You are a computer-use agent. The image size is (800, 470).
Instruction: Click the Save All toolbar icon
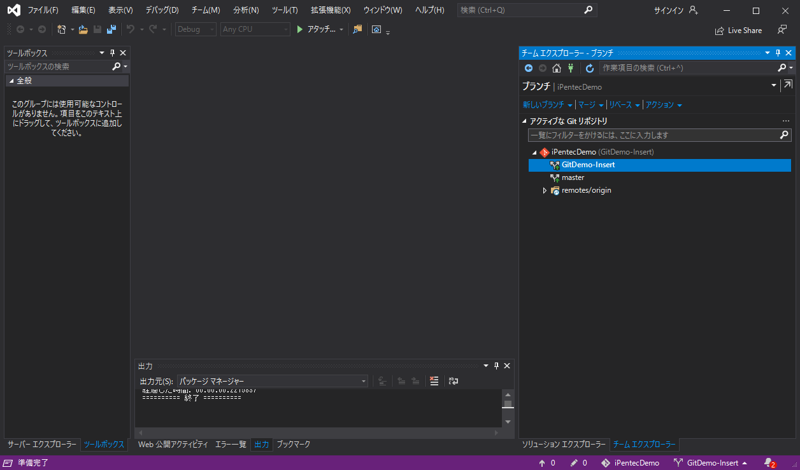pyautogui.click(x=111, y=30)
